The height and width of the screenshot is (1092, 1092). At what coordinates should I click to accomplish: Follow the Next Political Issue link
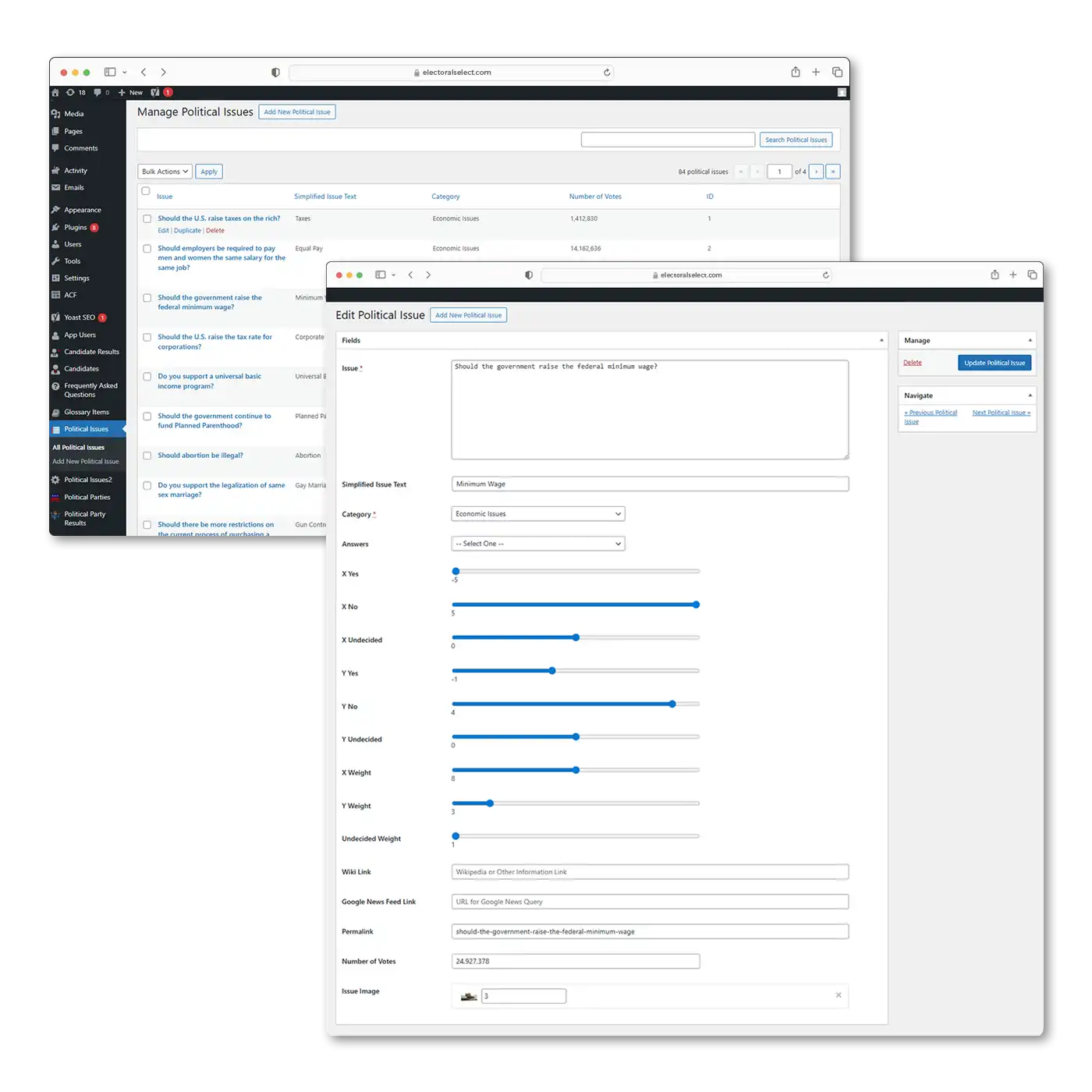click(x=1002, y=413)
